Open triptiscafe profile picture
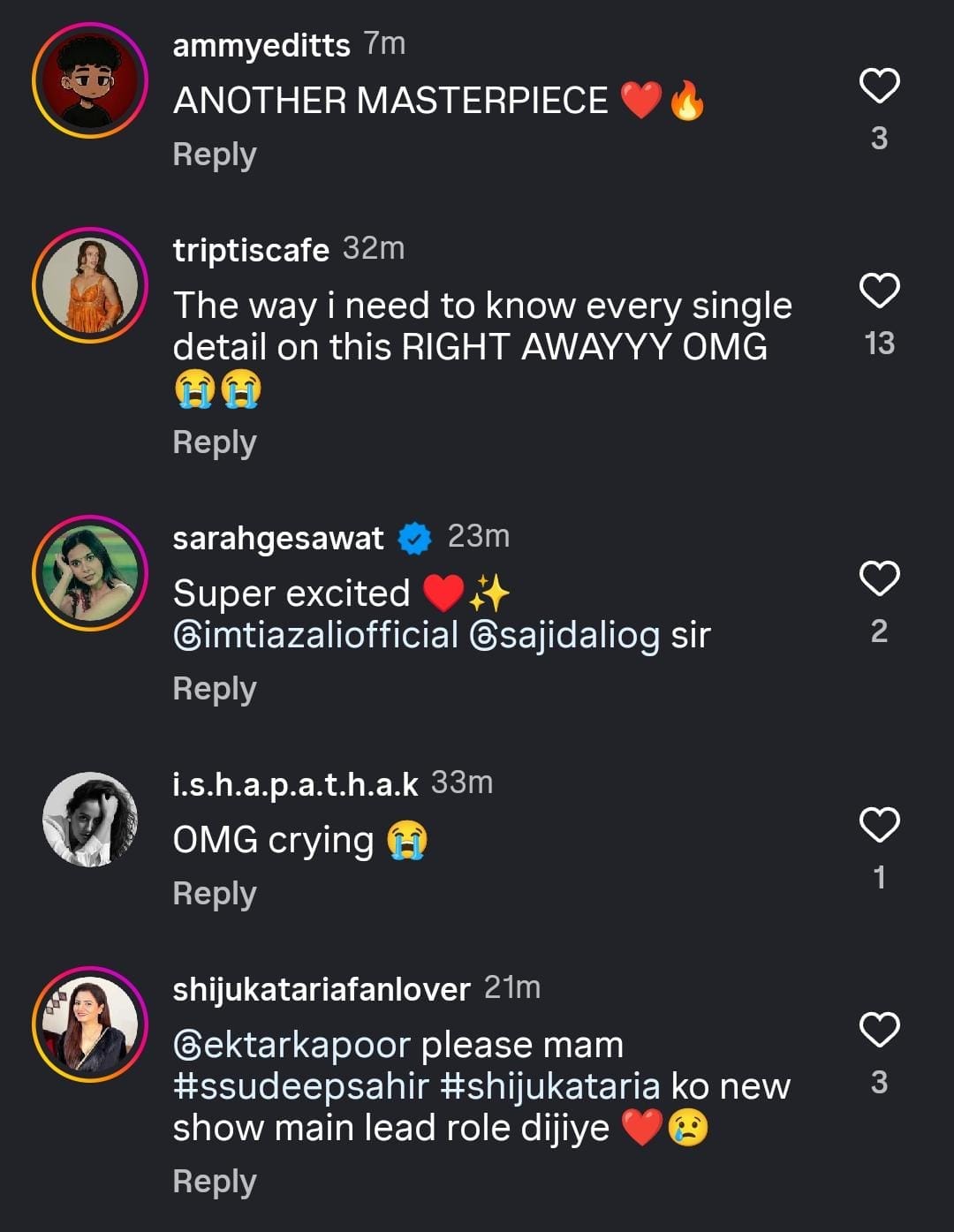This screenshot has height=1232, width=954. click(90, 285)
